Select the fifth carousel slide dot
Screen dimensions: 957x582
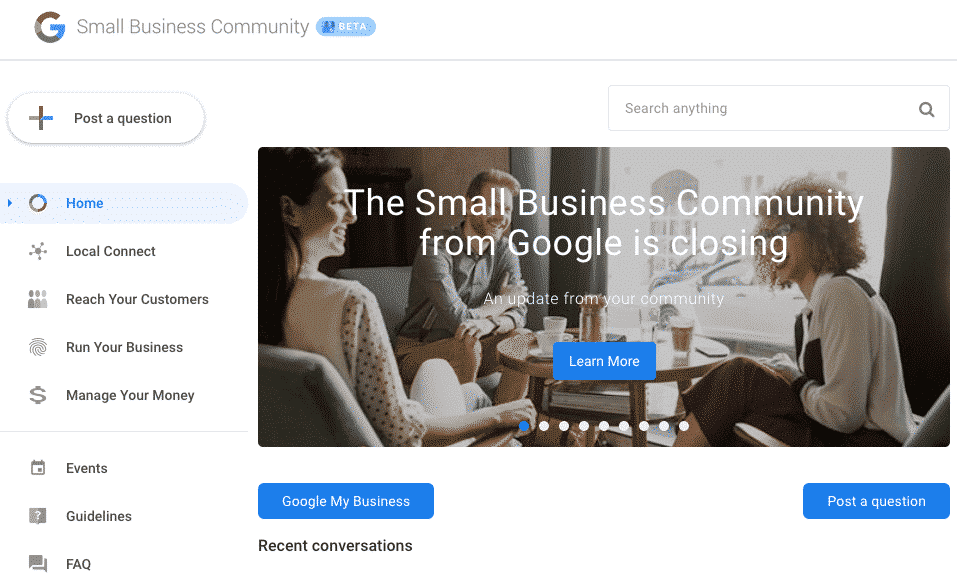pyautogui.click(x=604, y=426)
